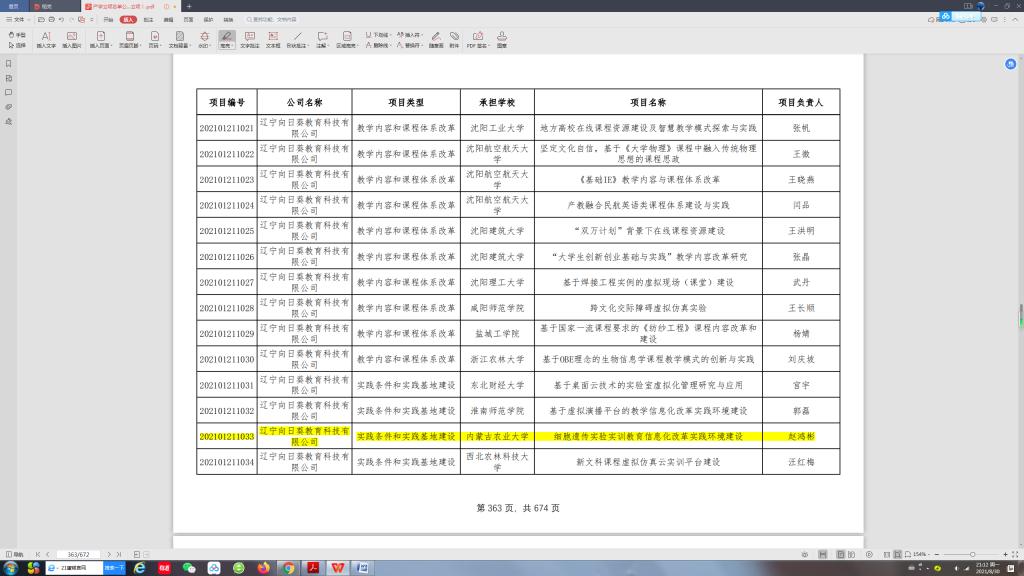Click the page number field showing 363/672

(78, 554)
